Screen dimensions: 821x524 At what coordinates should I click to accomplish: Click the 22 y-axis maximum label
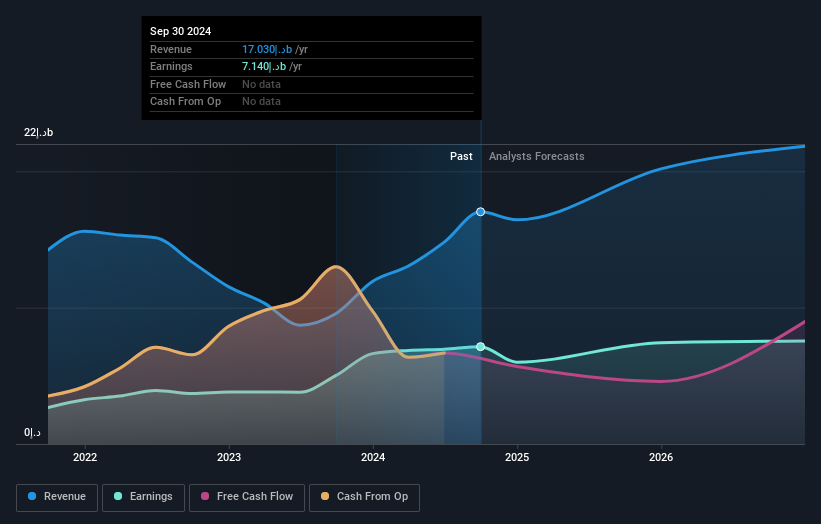tap(39, 132)
